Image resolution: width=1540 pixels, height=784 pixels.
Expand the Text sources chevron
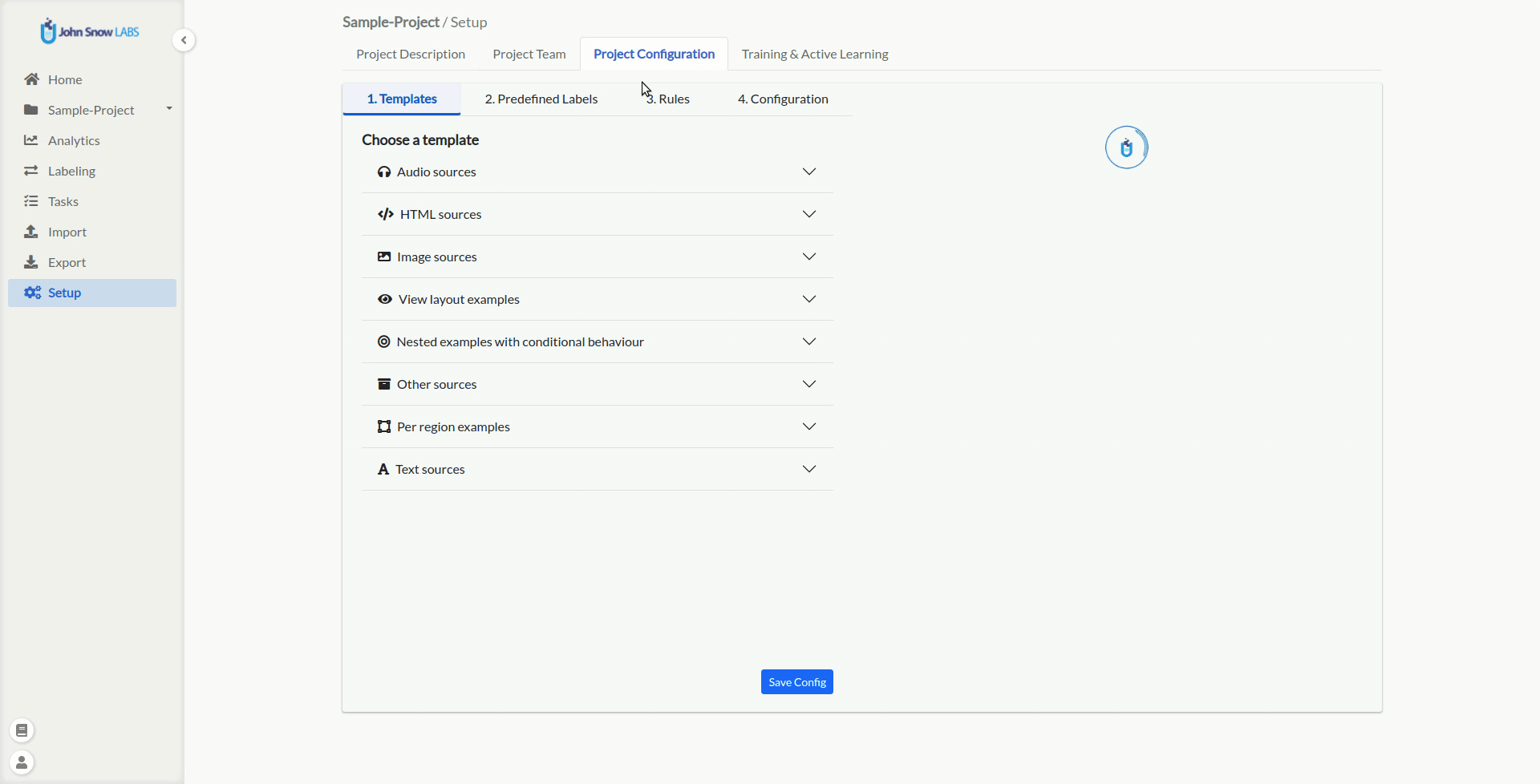coord(809,469)
